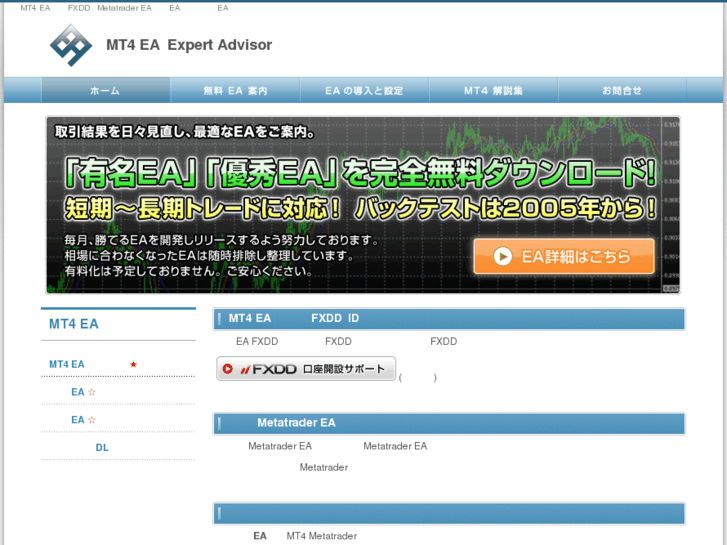Open the 無料 EA 案内 menu tab
727x545 pixels.
(x=235, y=90)
